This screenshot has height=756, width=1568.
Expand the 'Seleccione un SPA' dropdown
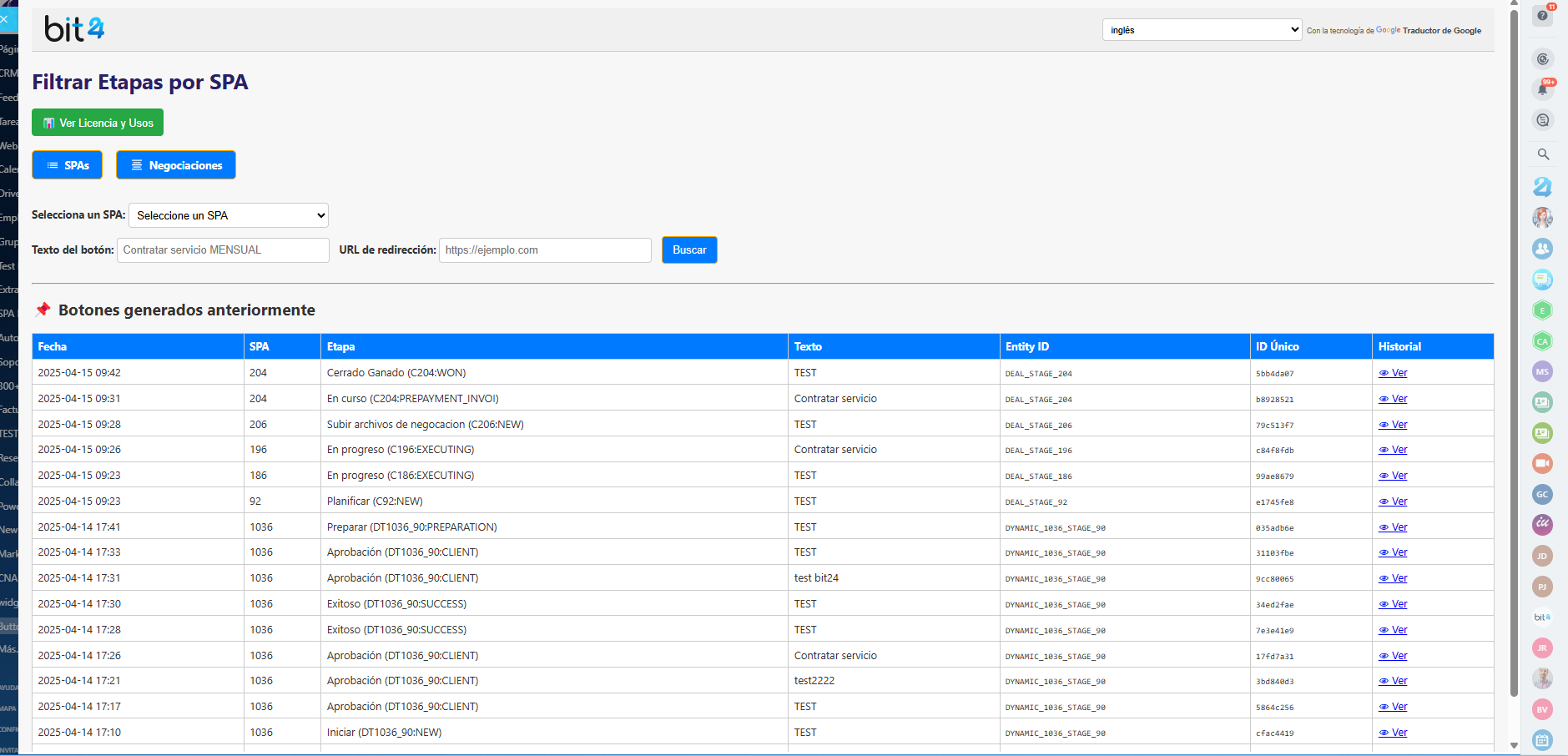click(x=229, y=215)
